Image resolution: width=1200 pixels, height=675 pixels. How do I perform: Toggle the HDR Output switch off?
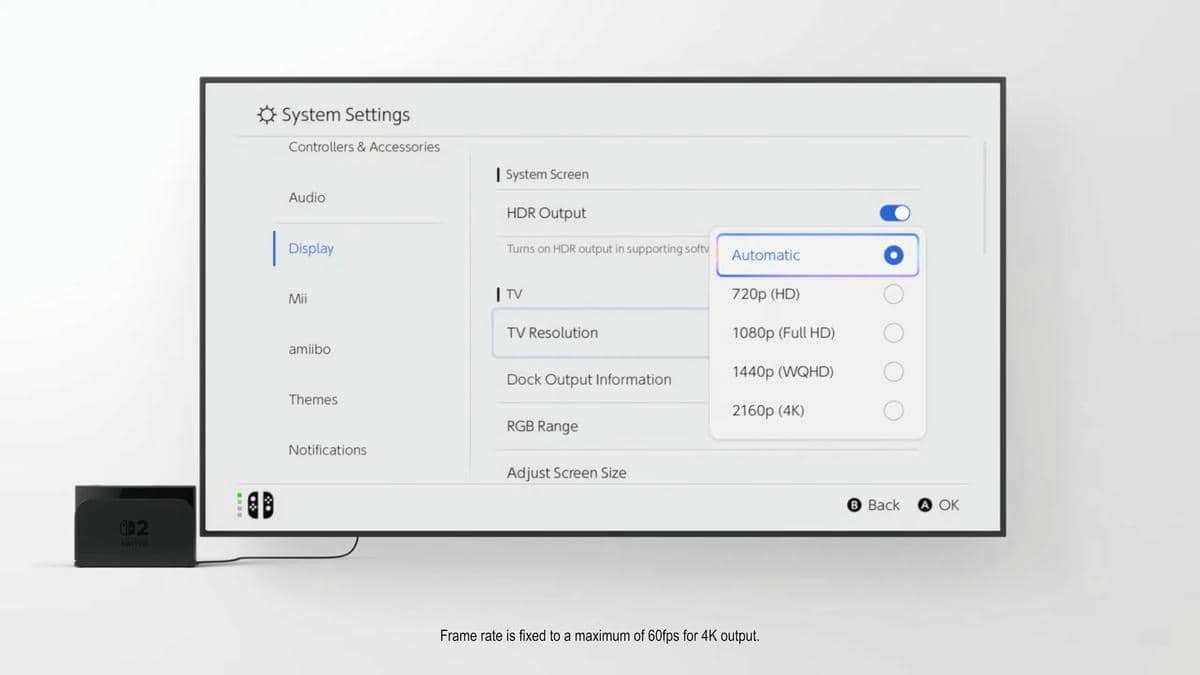(894, 212)
